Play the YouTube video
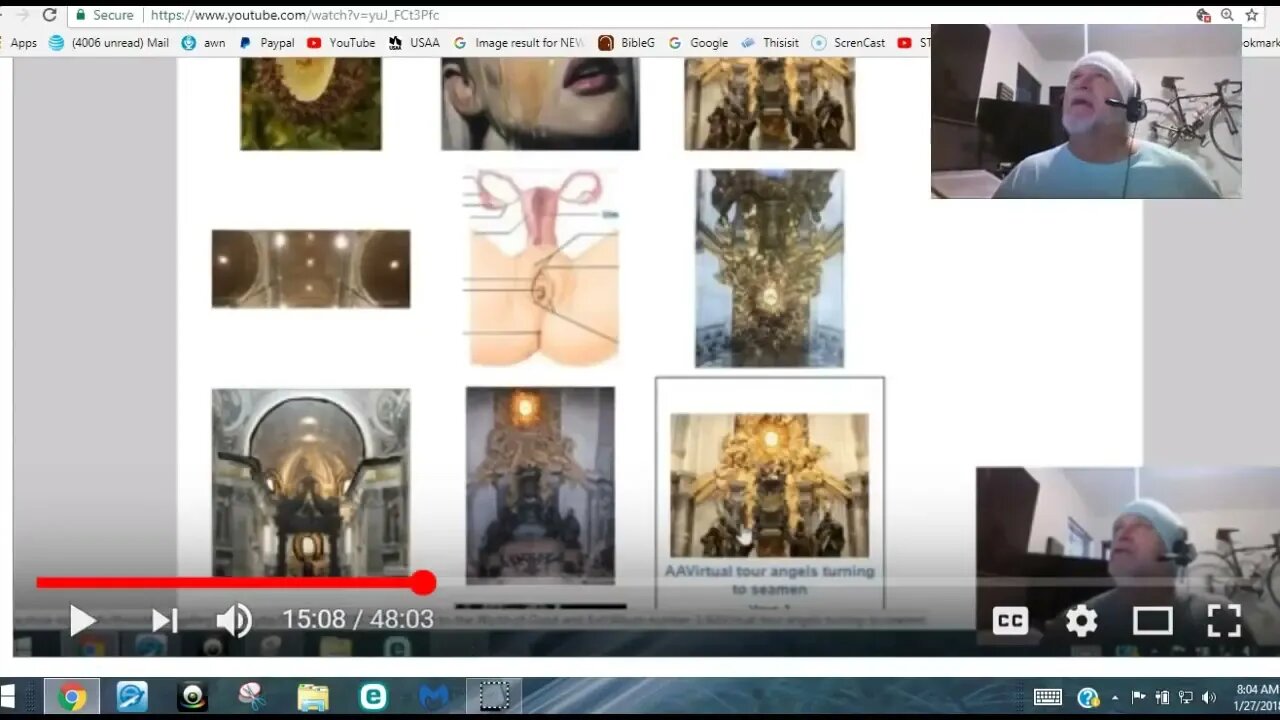 pyautogui.click(x=83, y=620)
